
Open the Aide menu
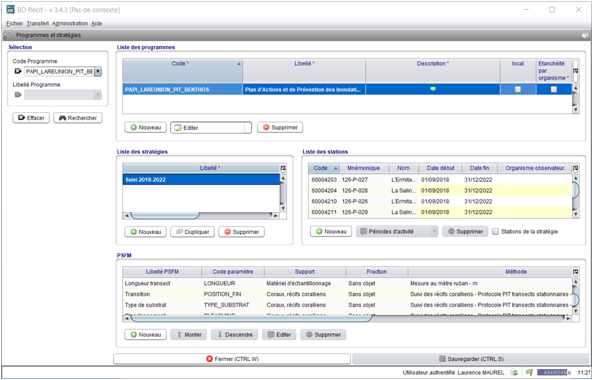pyautogui.click(x=96, y=23)
